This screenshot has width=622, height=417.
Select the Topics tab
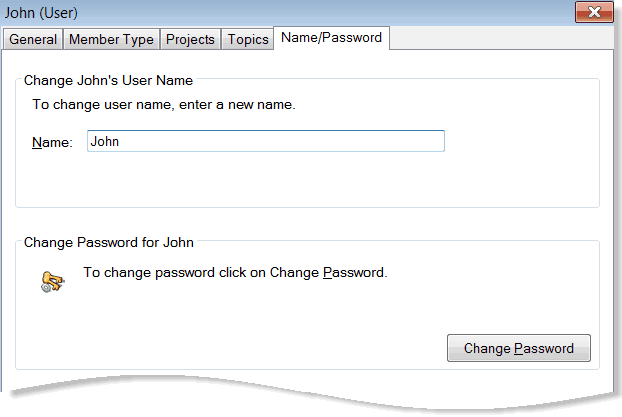248,39
